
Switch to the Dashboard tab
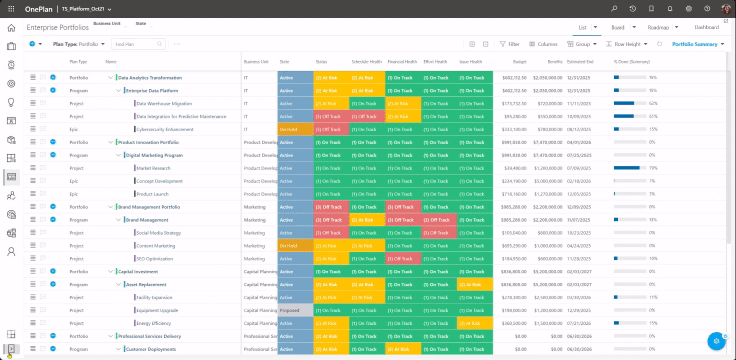(x=706, y=27)
